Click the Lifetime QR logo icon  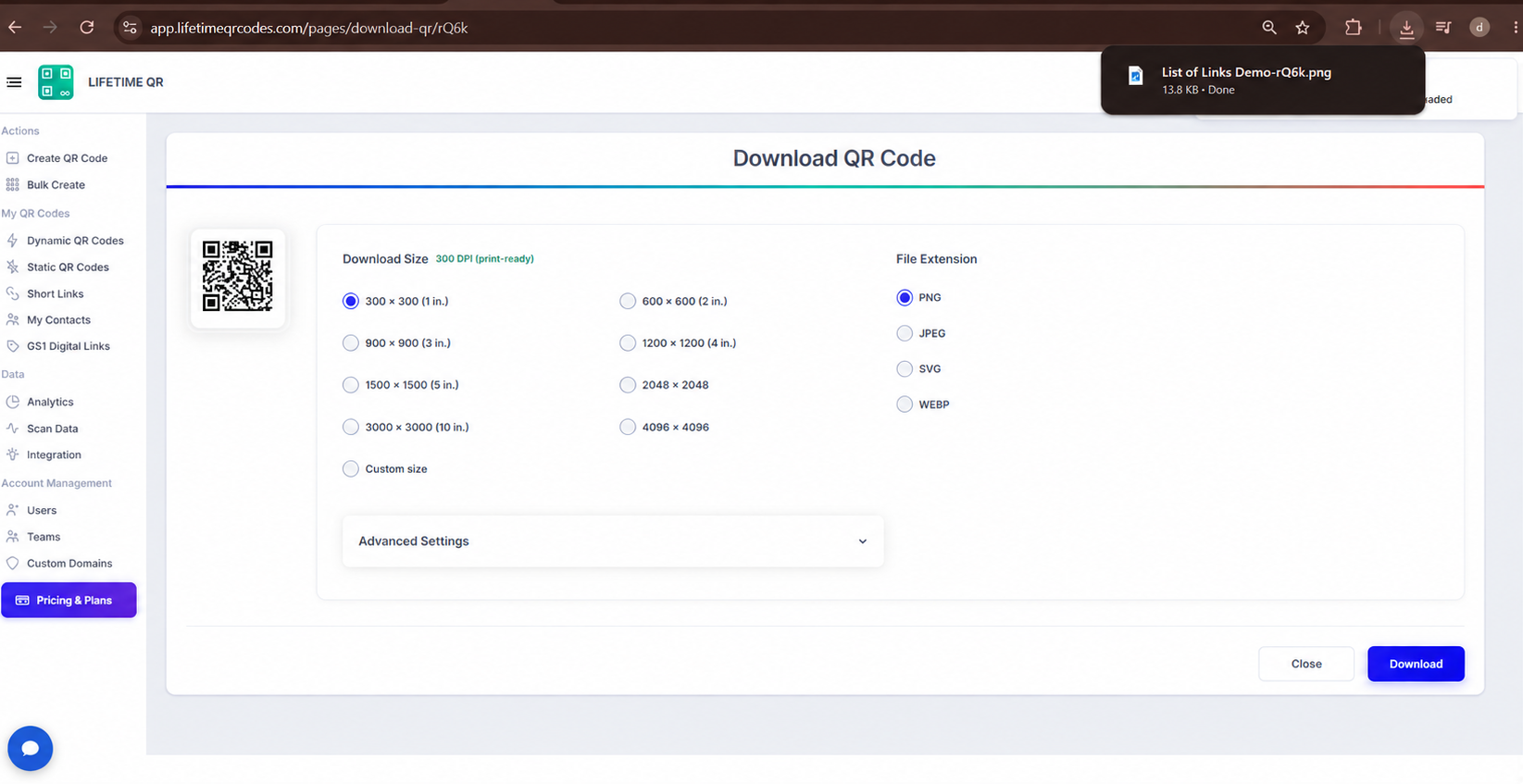pos(56,82)
